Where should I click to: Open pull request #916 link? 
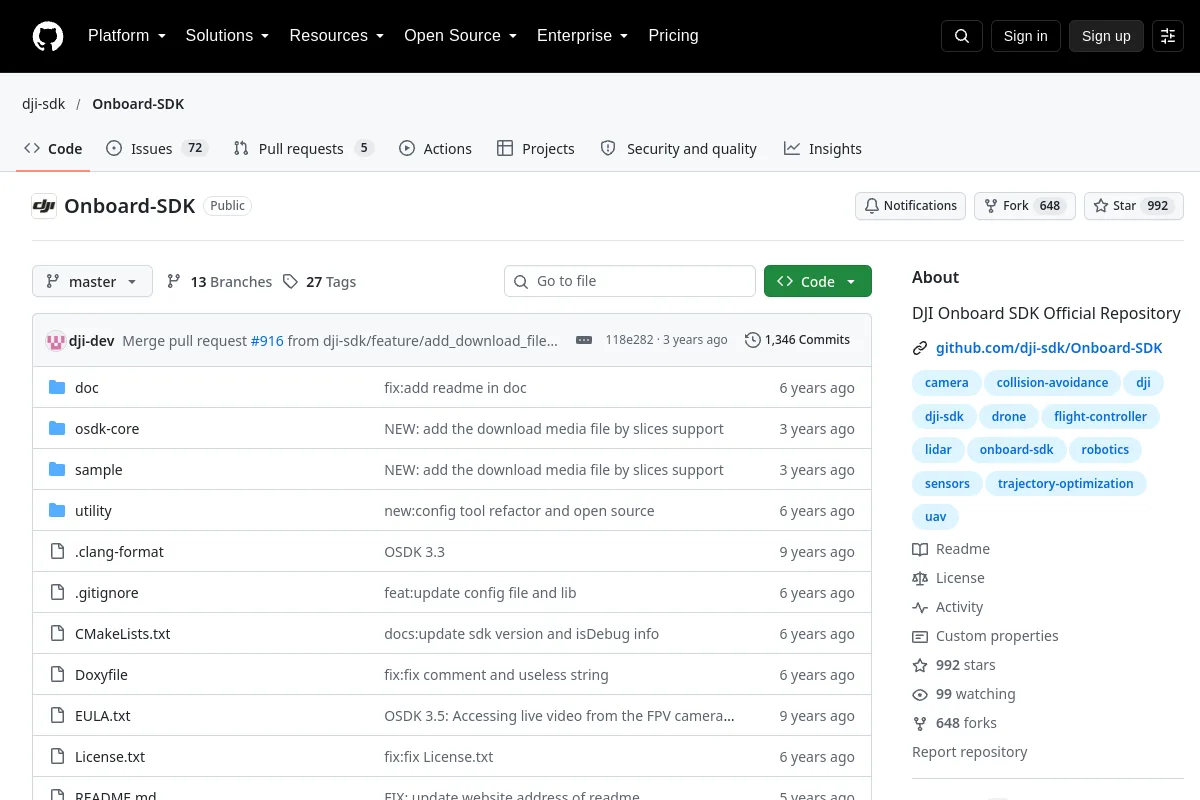click(x=267, y=341)
